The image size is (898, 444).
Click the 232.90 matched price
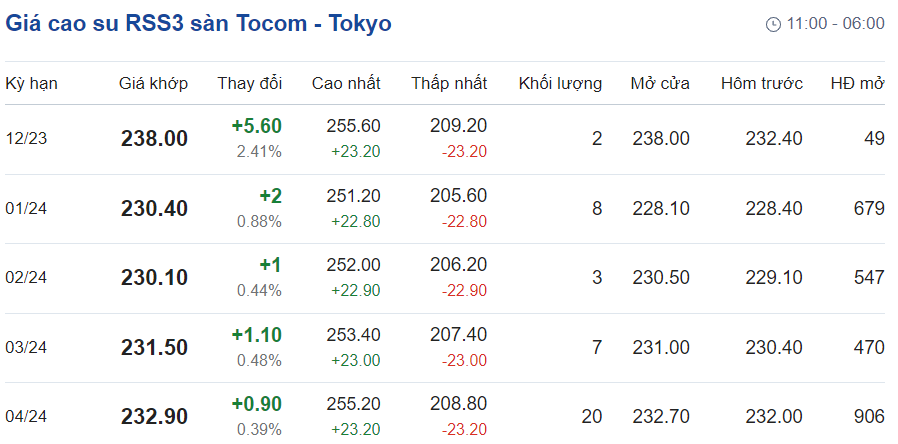pos(154,416)
